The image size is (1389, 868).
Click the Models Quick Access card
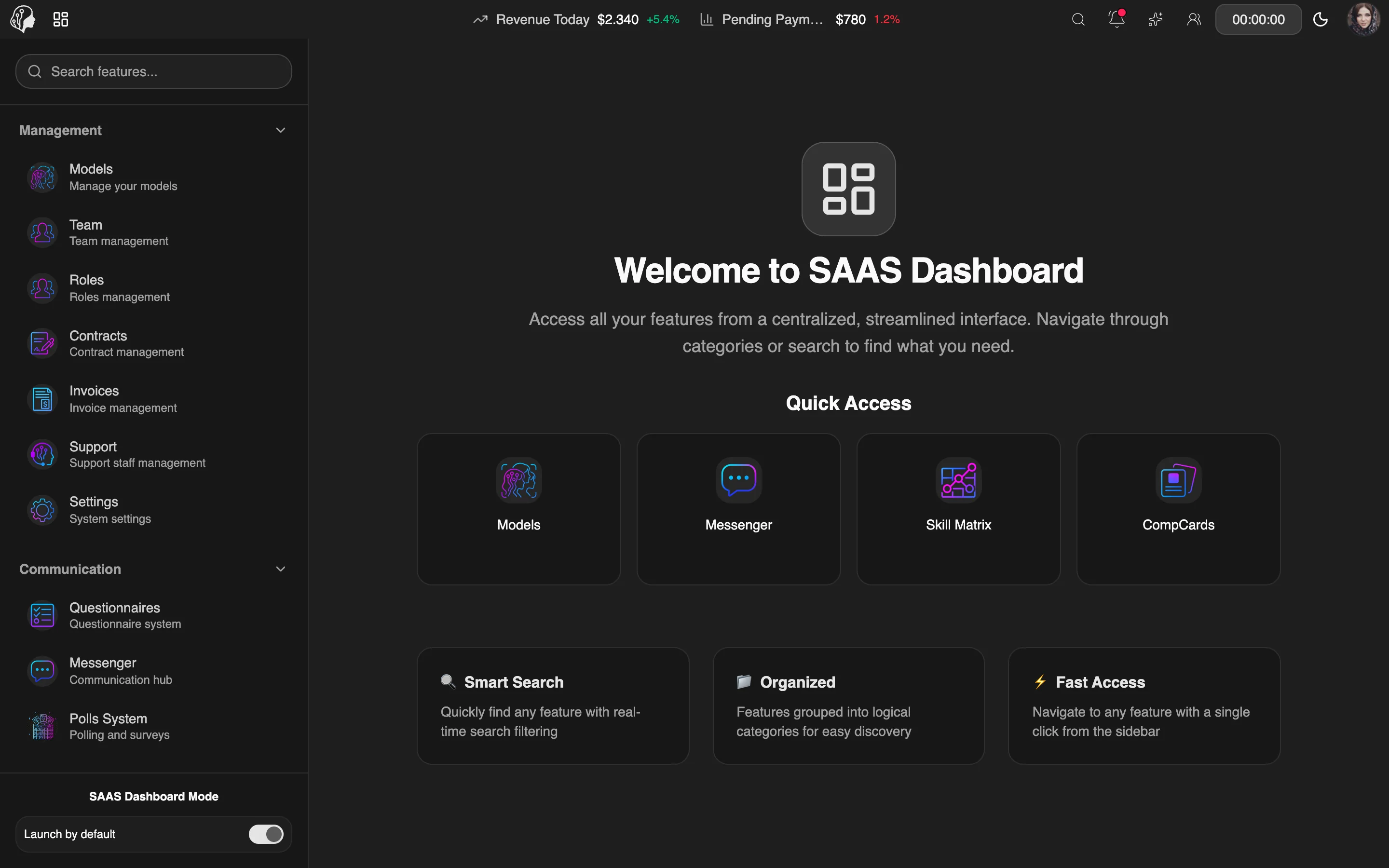518,509
